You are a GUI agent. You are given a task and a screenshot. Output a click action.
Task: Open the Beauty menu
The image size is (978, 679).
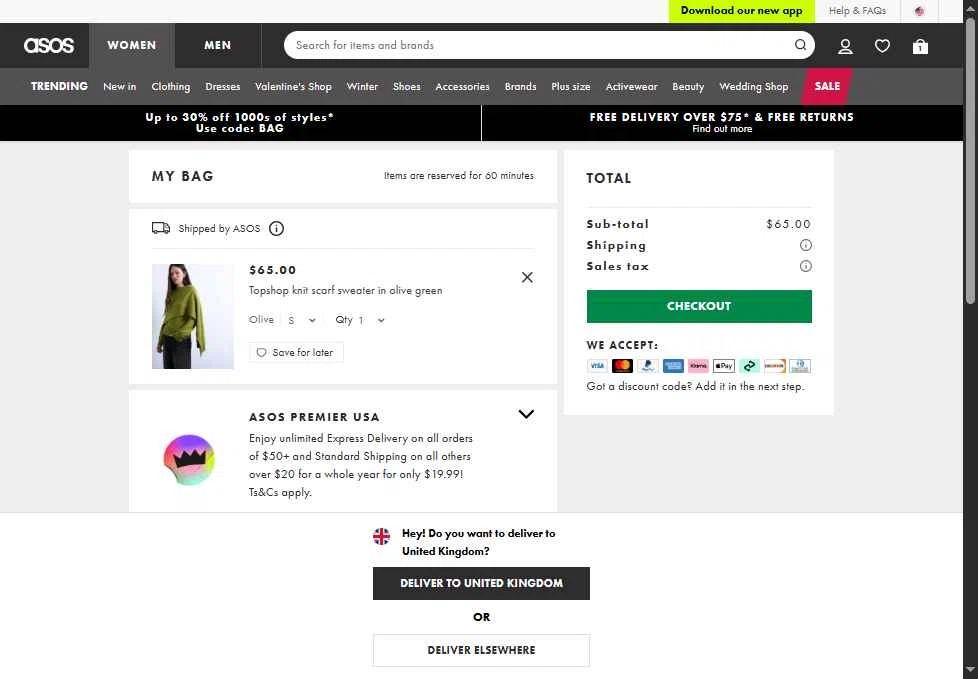pyautogui.click(x=688, y=87)
